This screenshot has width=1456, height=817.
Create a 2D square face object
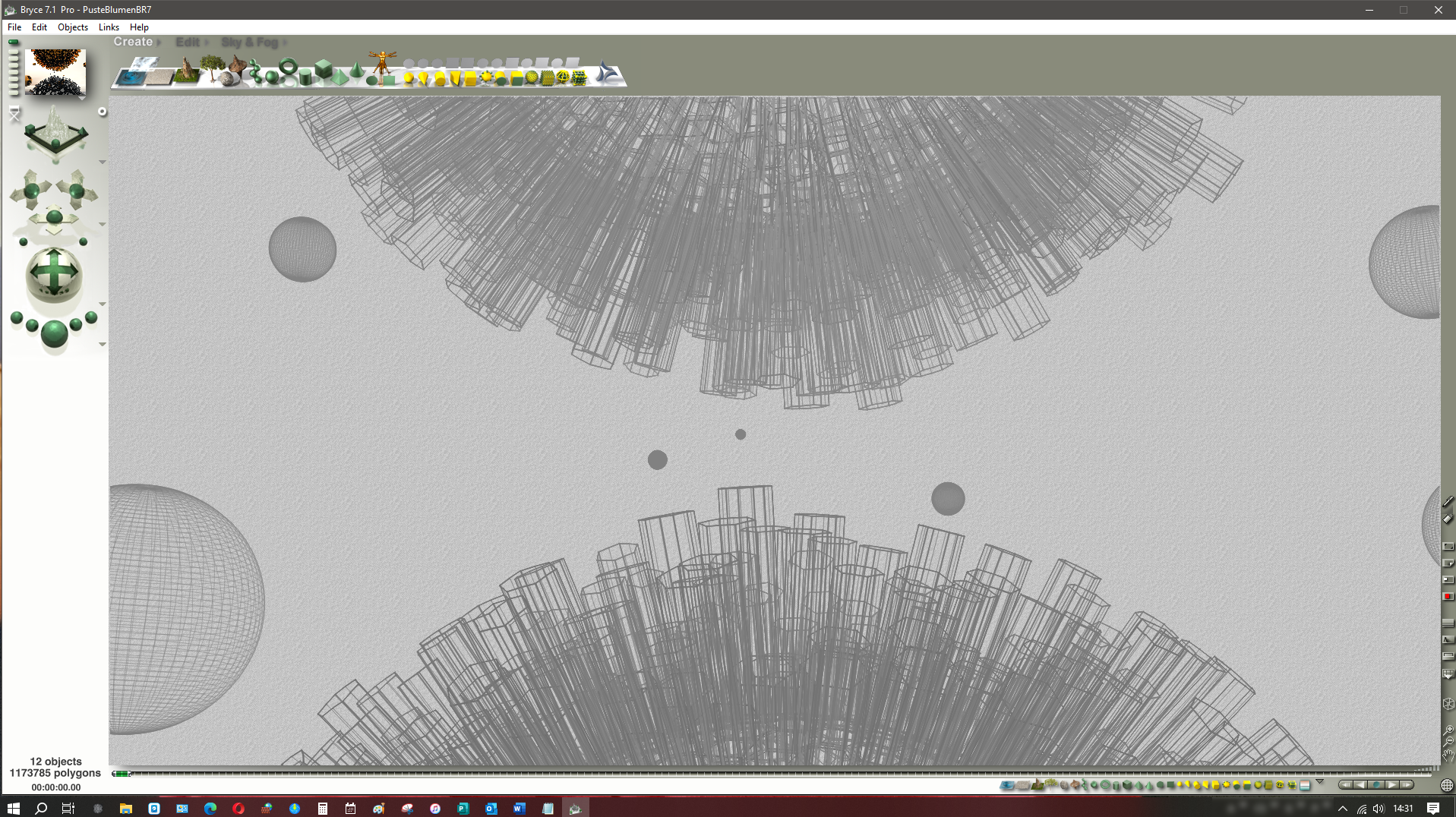[388, 79]
